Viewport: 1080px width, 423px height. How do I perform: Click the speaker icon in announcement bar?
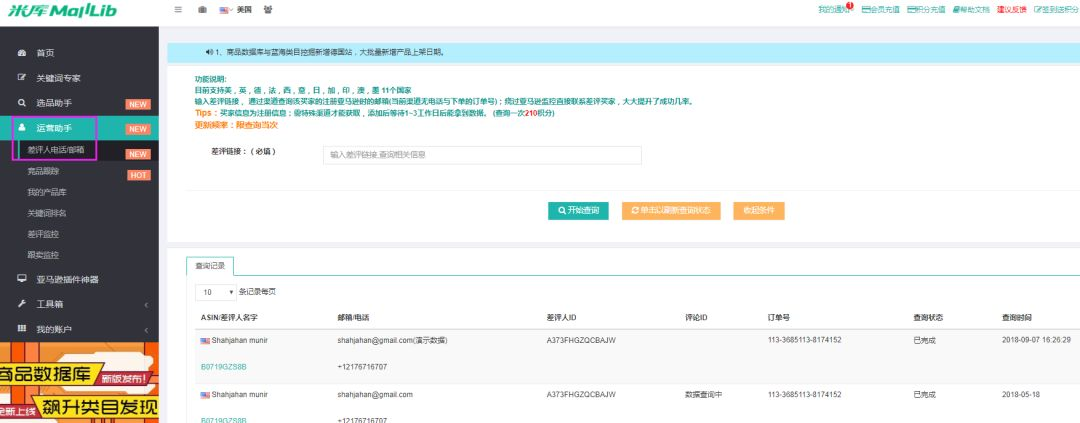209,52
